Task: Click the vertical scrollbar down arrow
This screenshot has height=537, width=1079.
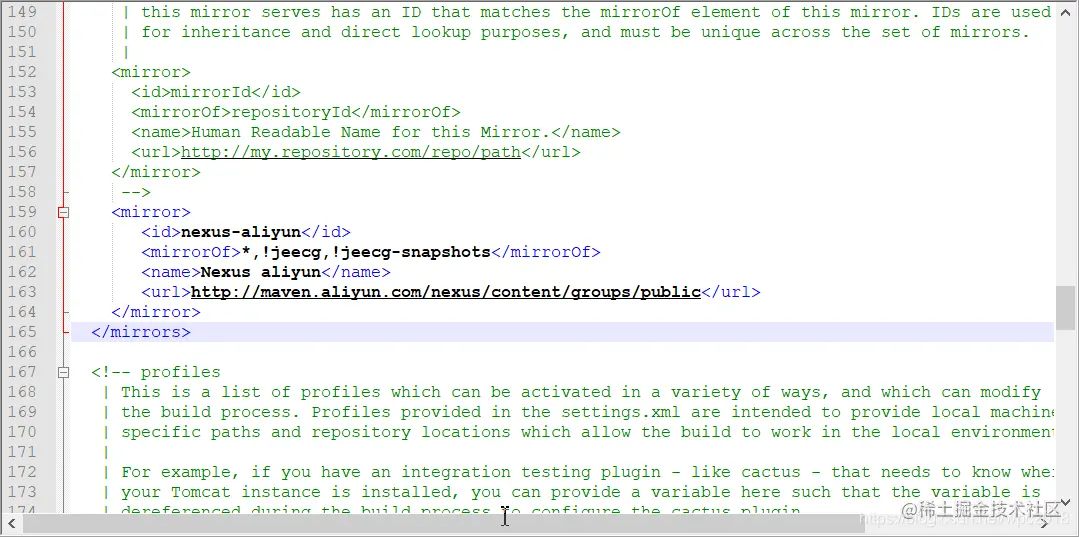Action: pyautogui.click(x=1065, y=502)
